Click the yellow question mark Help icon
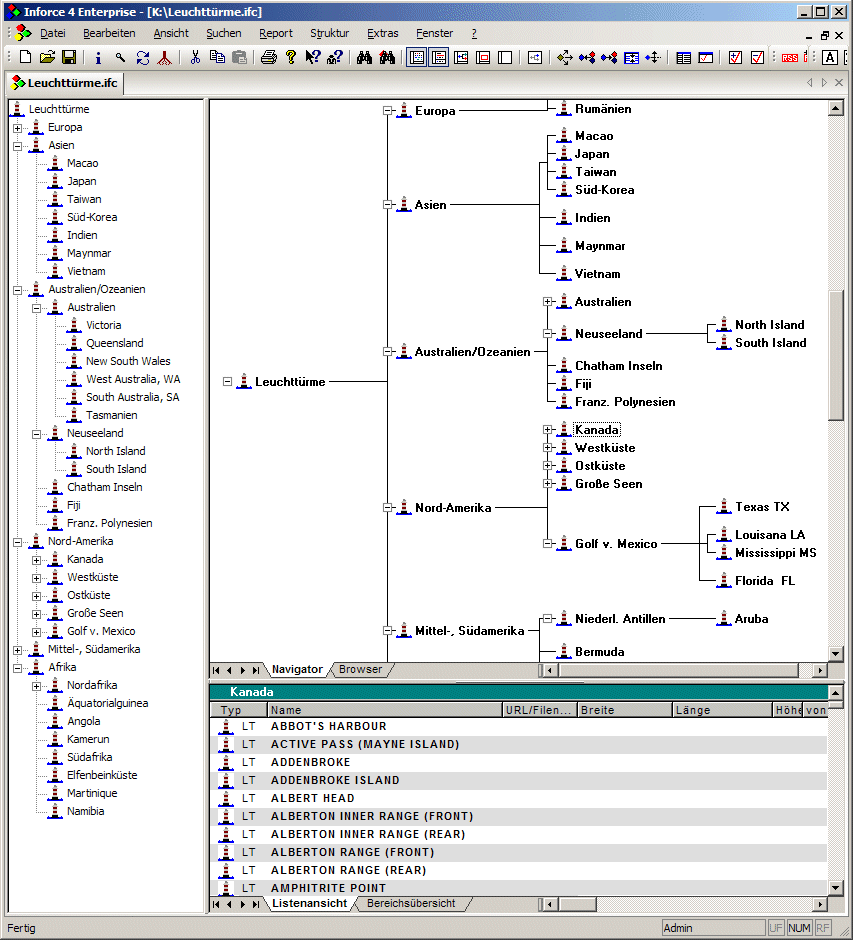The height and width of the screenshot is (940, 853). click(291, 58)
